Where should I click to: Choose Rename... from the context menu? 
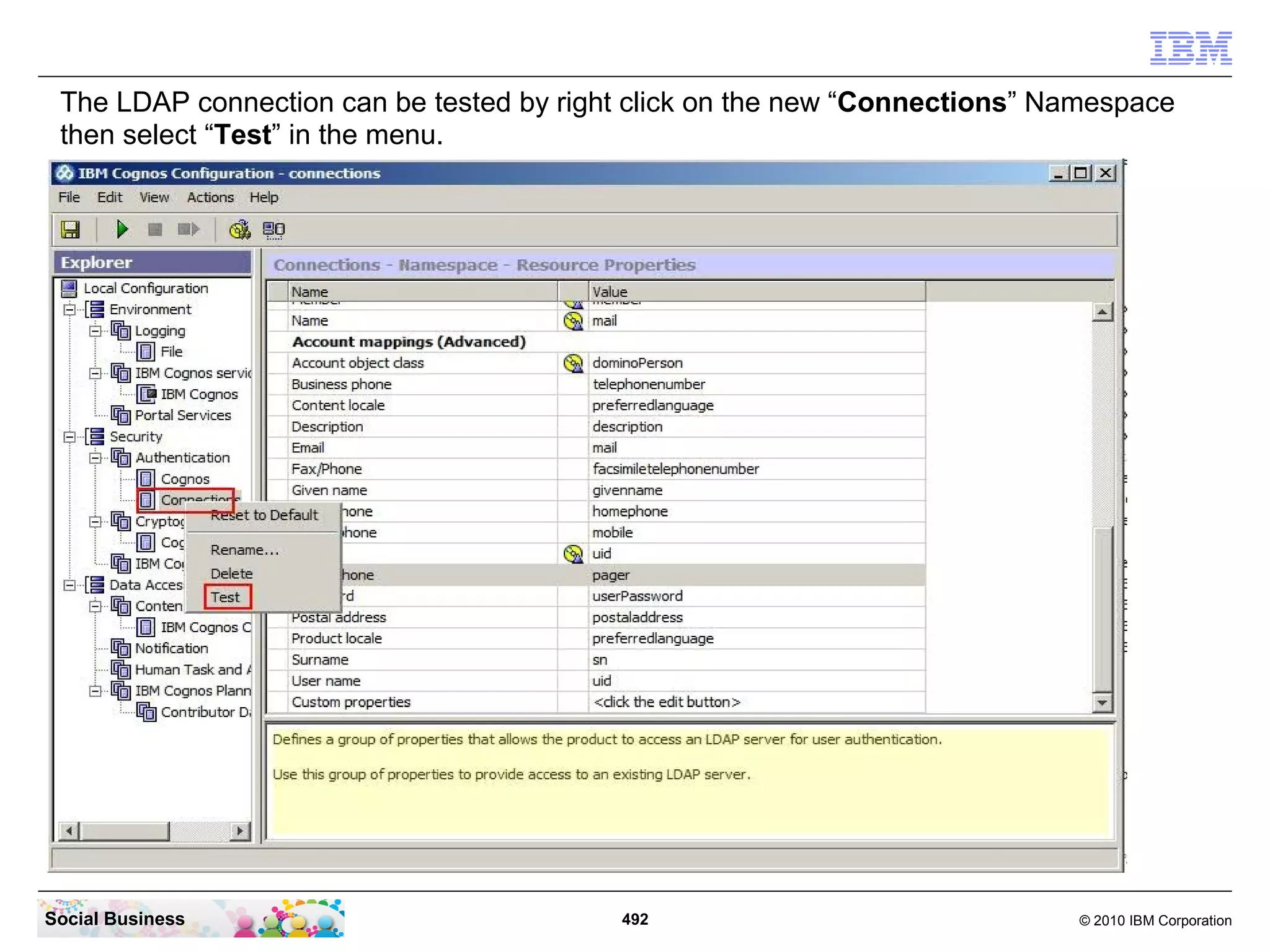[x=244, y=550]
